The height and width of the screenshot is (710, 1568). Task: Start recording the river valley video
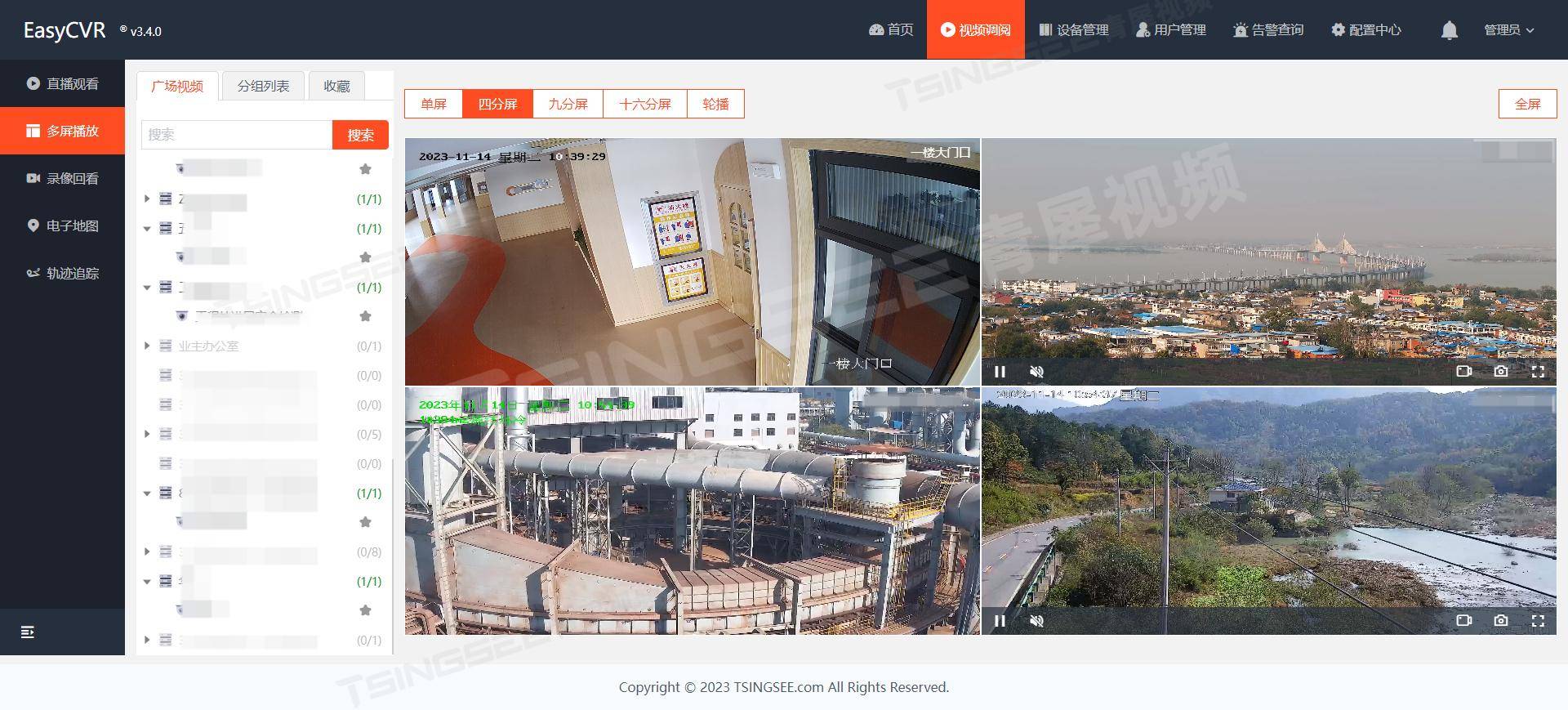click(1463, 620)
